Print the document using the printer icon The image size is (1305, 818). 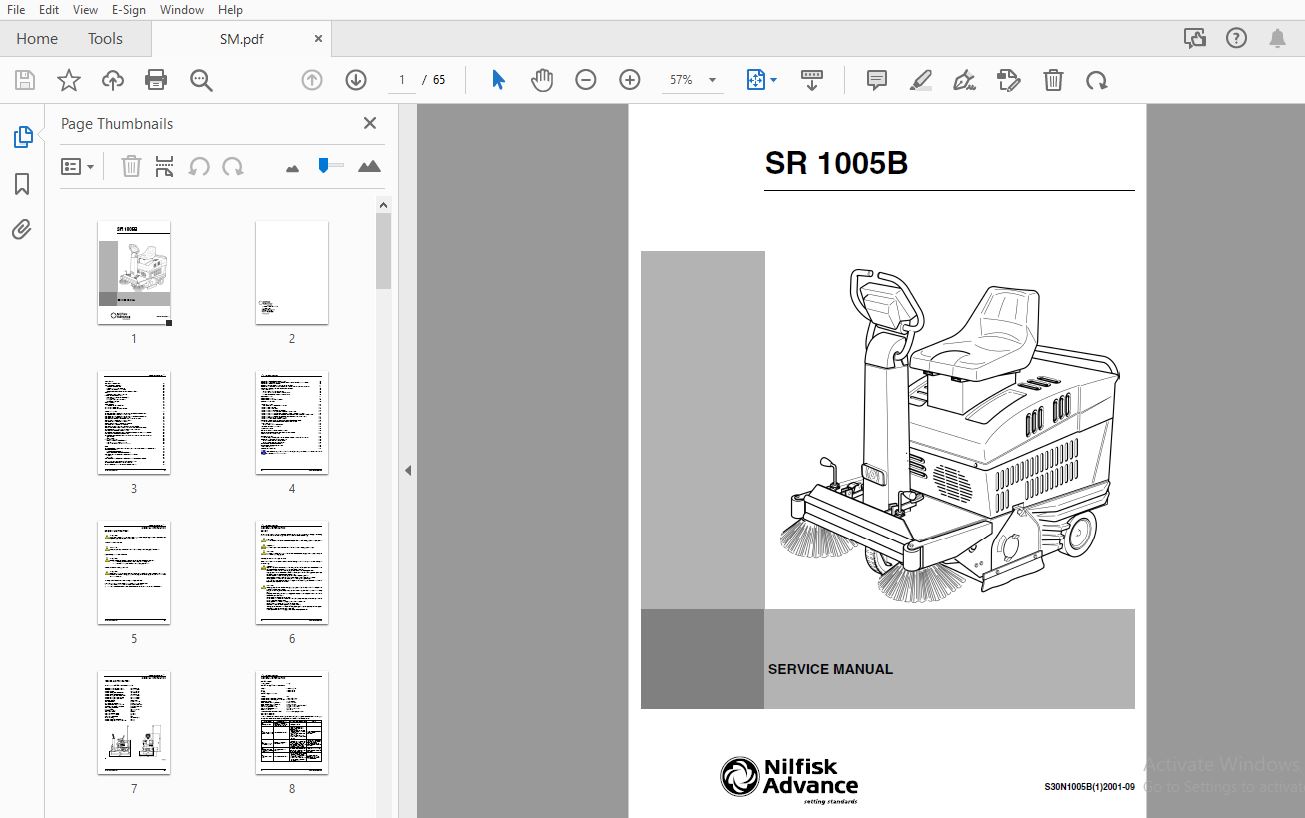[x=156, y=81]
